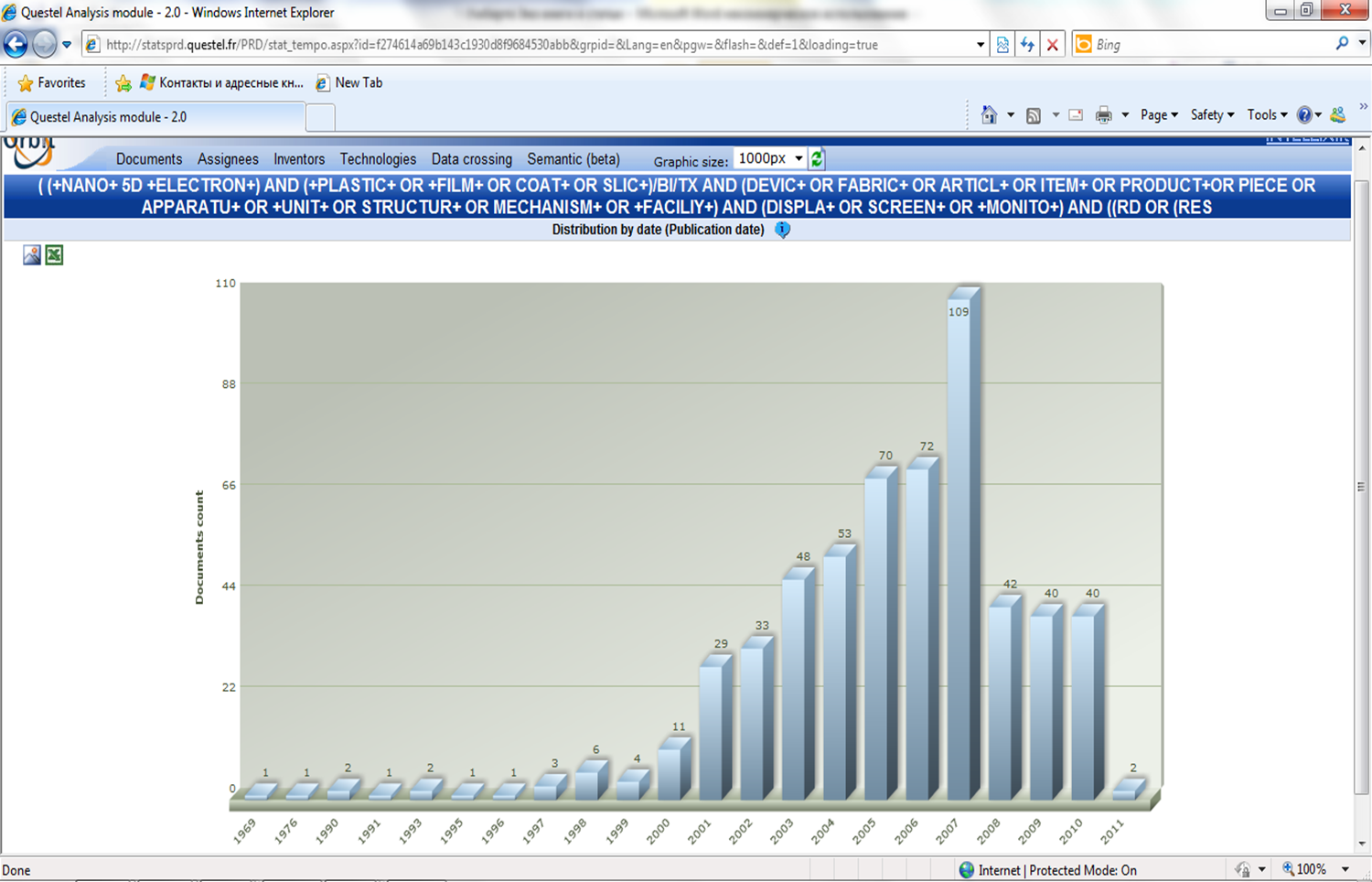Screen dimensions: 1372x882
Task: Open the Documents menu
Action: point(149,159)
